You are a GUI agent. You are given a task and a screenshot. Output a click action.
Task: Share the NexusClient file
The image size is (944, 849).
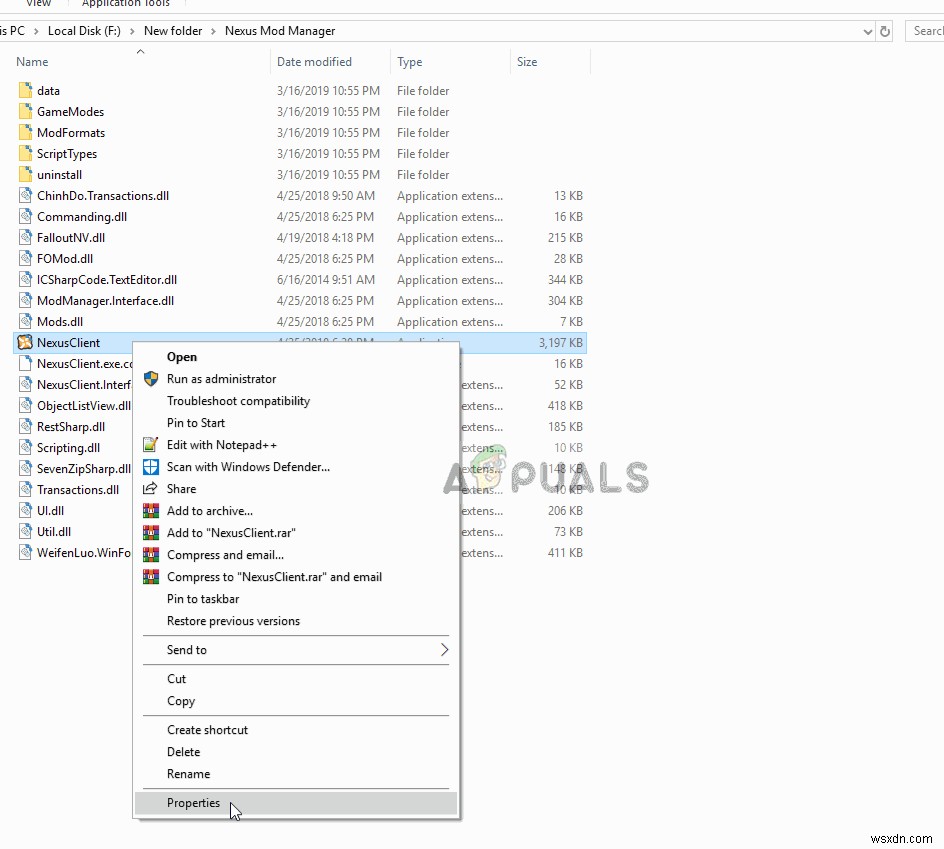[180, 488]
